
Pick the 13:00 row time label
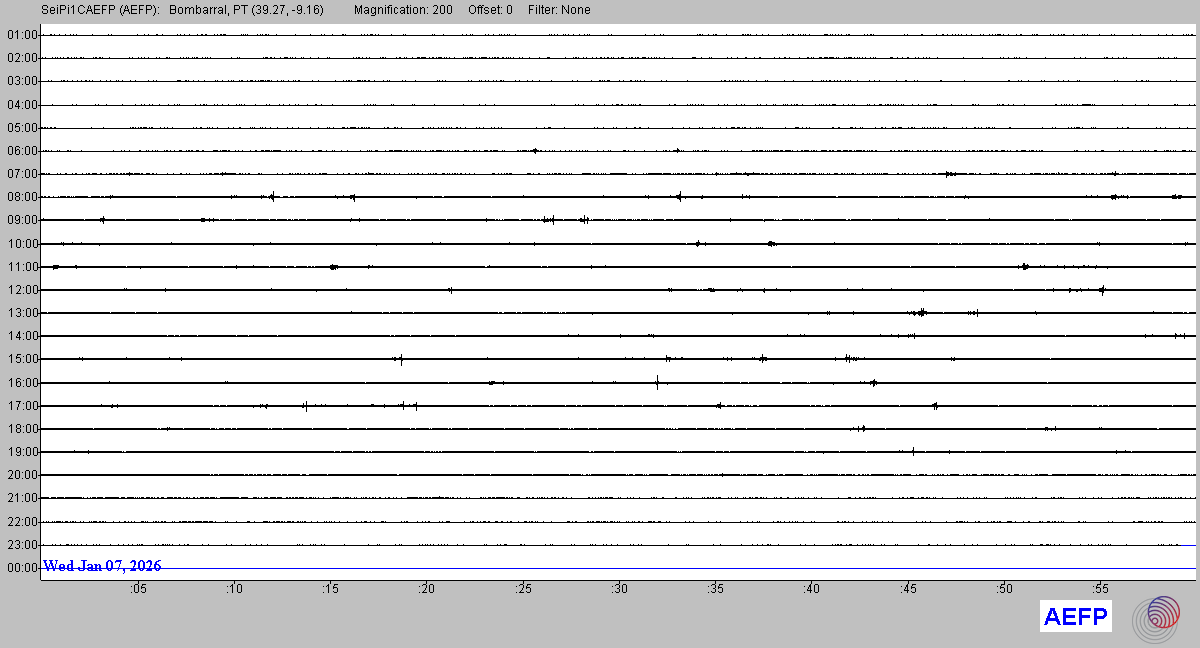click(21, 313)
